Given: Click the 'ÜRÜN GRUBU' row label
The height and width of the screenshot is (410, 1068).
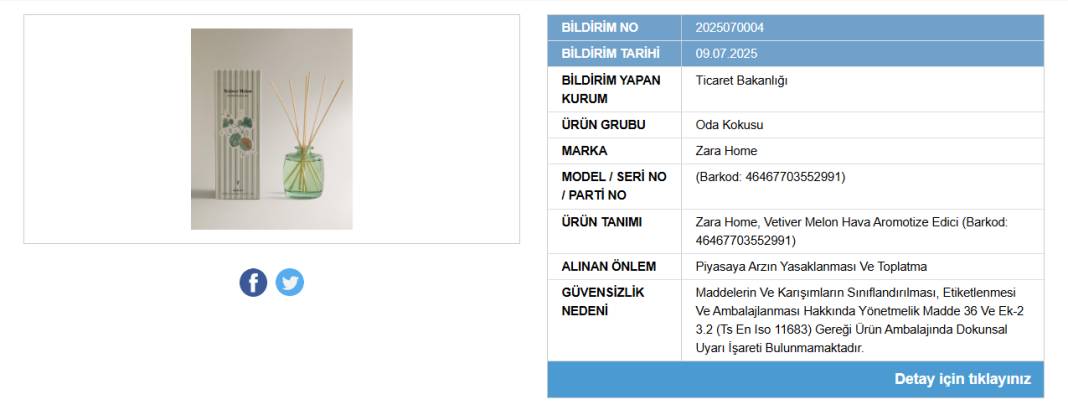Looking at the screenshot, I should 603,125.
